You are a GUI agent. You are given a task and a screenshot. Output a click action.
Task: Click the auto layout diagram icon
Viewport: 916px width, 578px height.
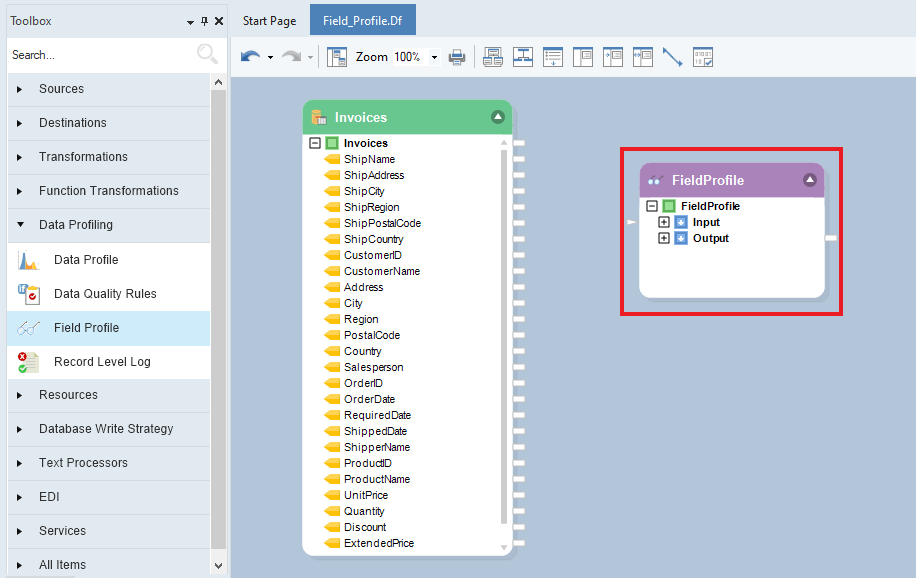(x=522, y=57)
